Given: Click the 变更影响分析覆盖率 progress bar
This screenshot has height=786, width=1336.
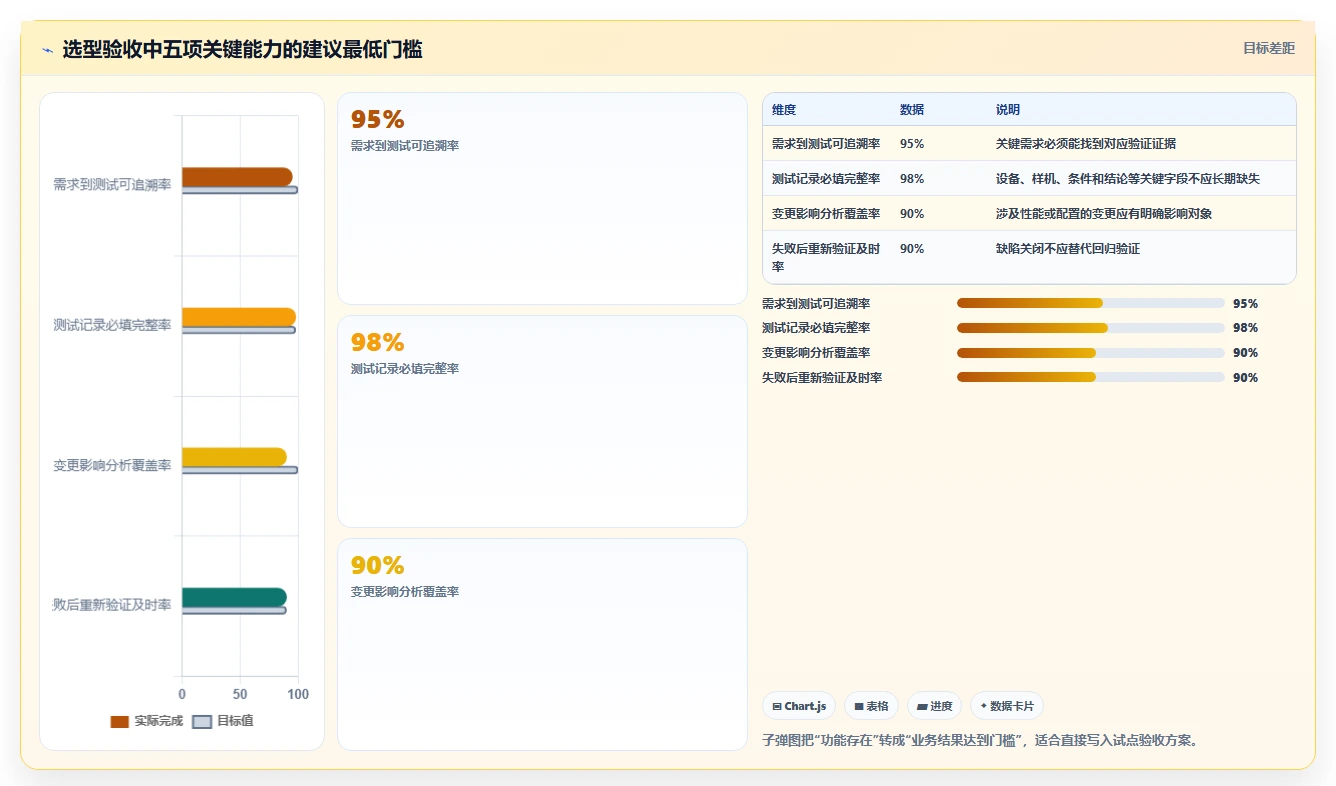Looking at the screenshot, I should click(1091, 353).
